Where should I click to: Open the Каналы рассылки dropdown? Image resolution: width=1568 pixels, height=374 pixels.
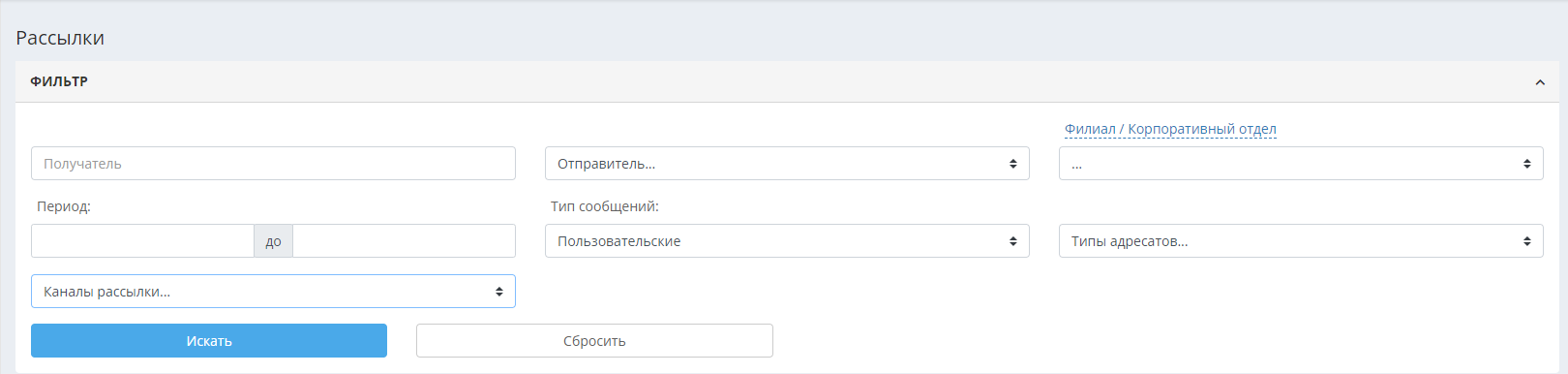[273, 292]
